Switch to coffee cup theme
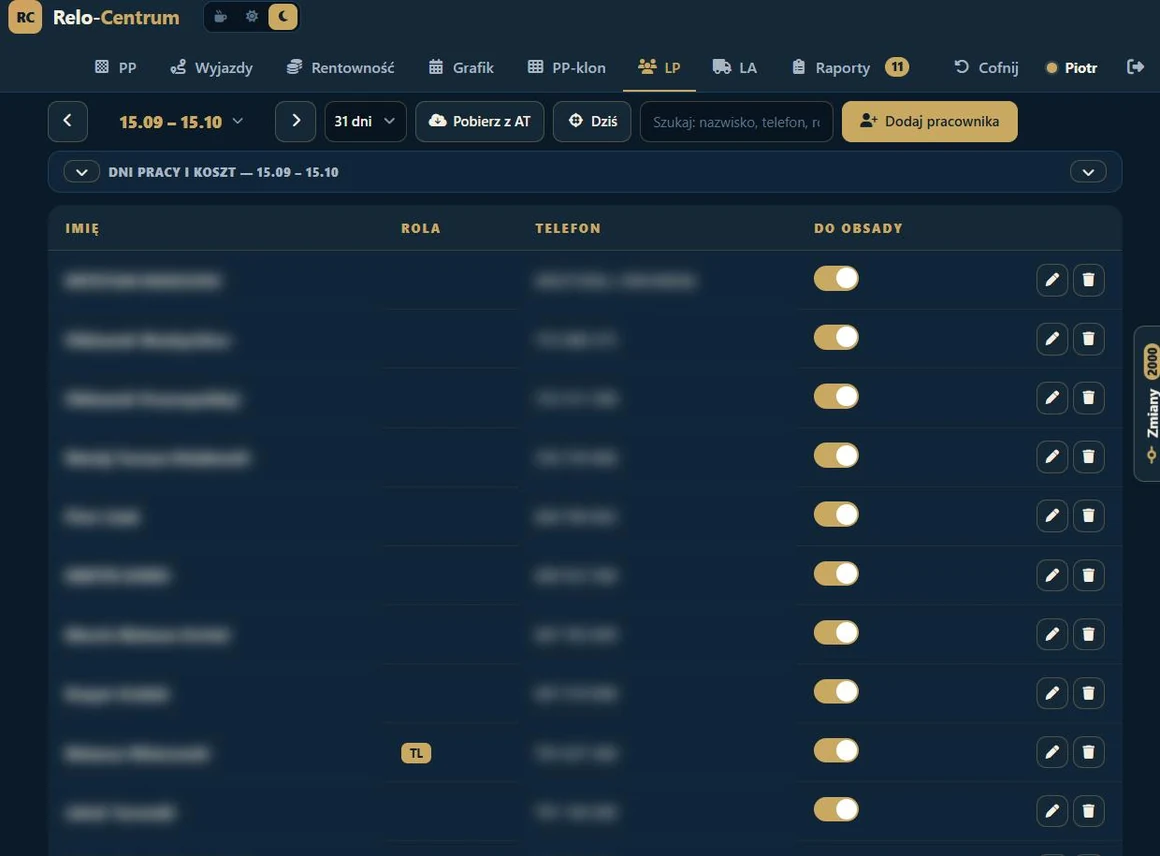Image resolution: width=1160 pixels, height=856 pixels. coord(220,17)
